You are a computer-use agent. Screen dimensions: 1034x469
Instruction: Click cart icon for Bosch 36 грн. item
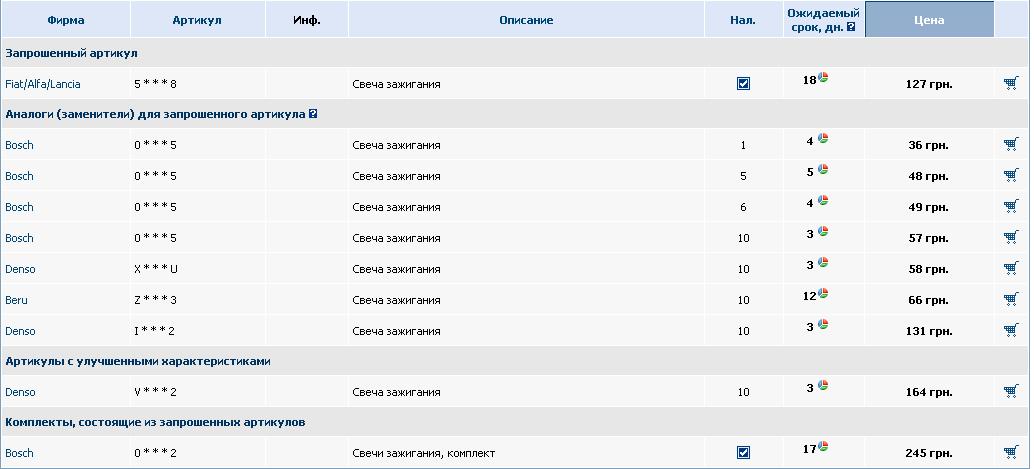point(1010,145)
